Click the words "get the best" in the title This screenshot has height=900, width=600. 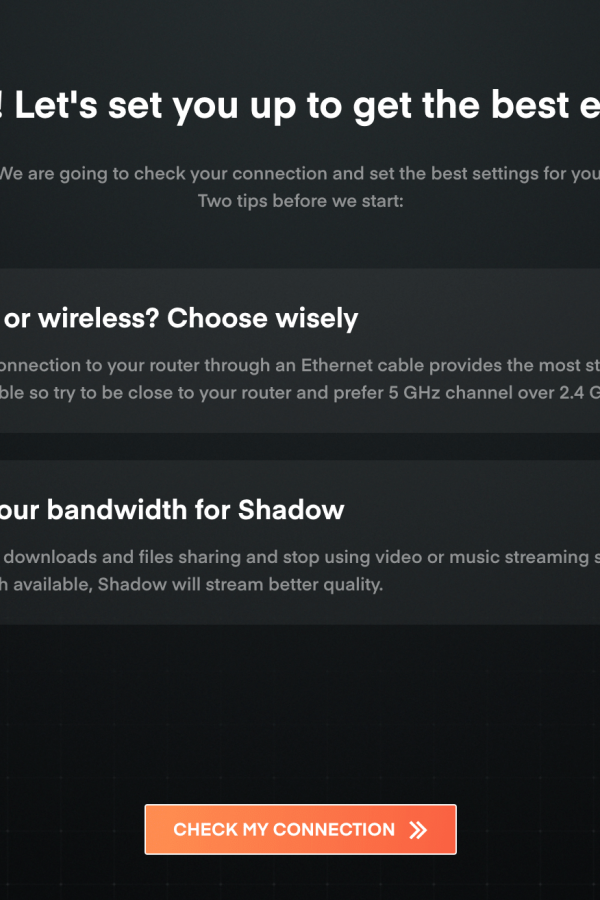click(461, 105)
